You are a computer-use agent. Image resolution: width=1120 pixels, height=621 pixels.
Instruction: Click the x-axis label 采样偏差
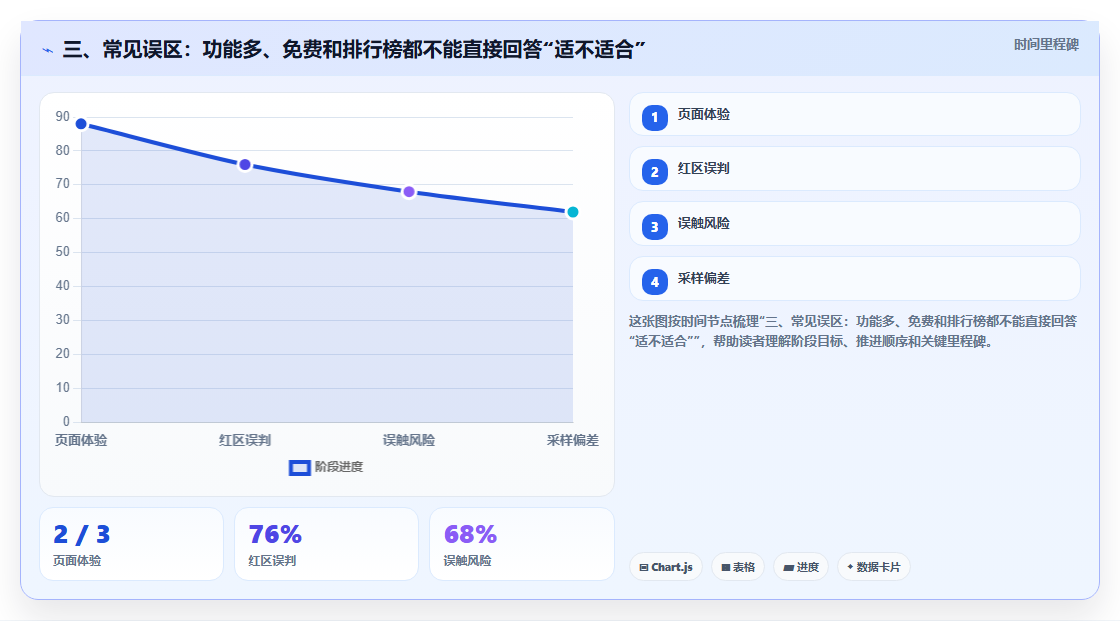coord(572,440)
